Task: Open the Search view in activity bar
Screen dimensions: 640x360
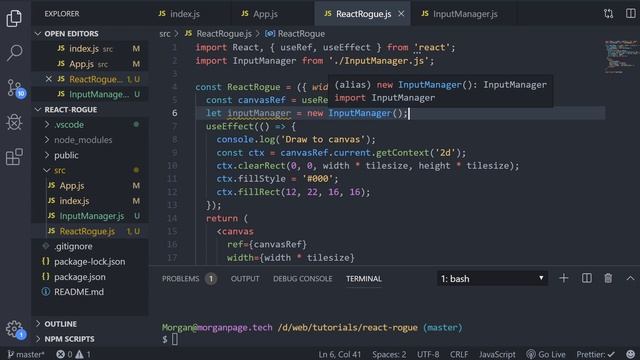Action: pos(14,53)
